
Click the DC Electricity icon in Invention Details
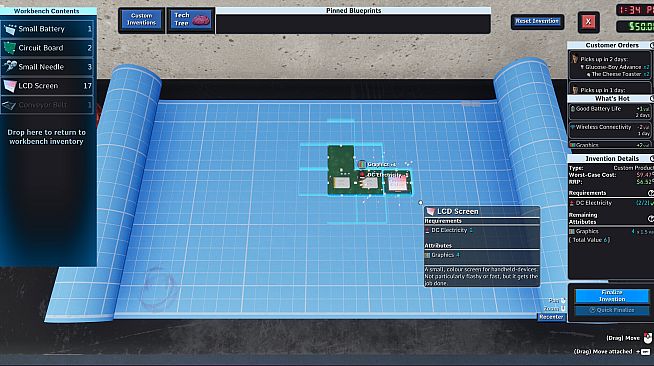[x=572, y=203]
